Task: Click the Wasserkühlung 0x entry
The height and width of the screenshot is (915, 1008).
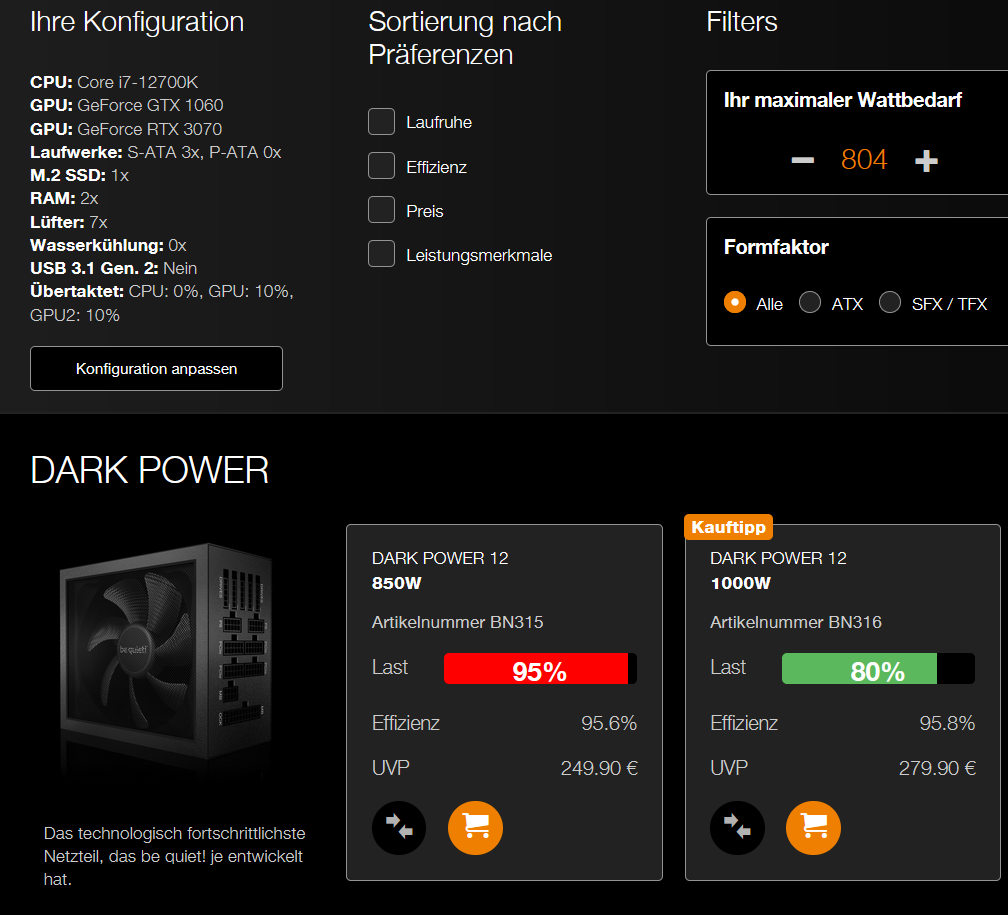Action: tap(108, 246)
